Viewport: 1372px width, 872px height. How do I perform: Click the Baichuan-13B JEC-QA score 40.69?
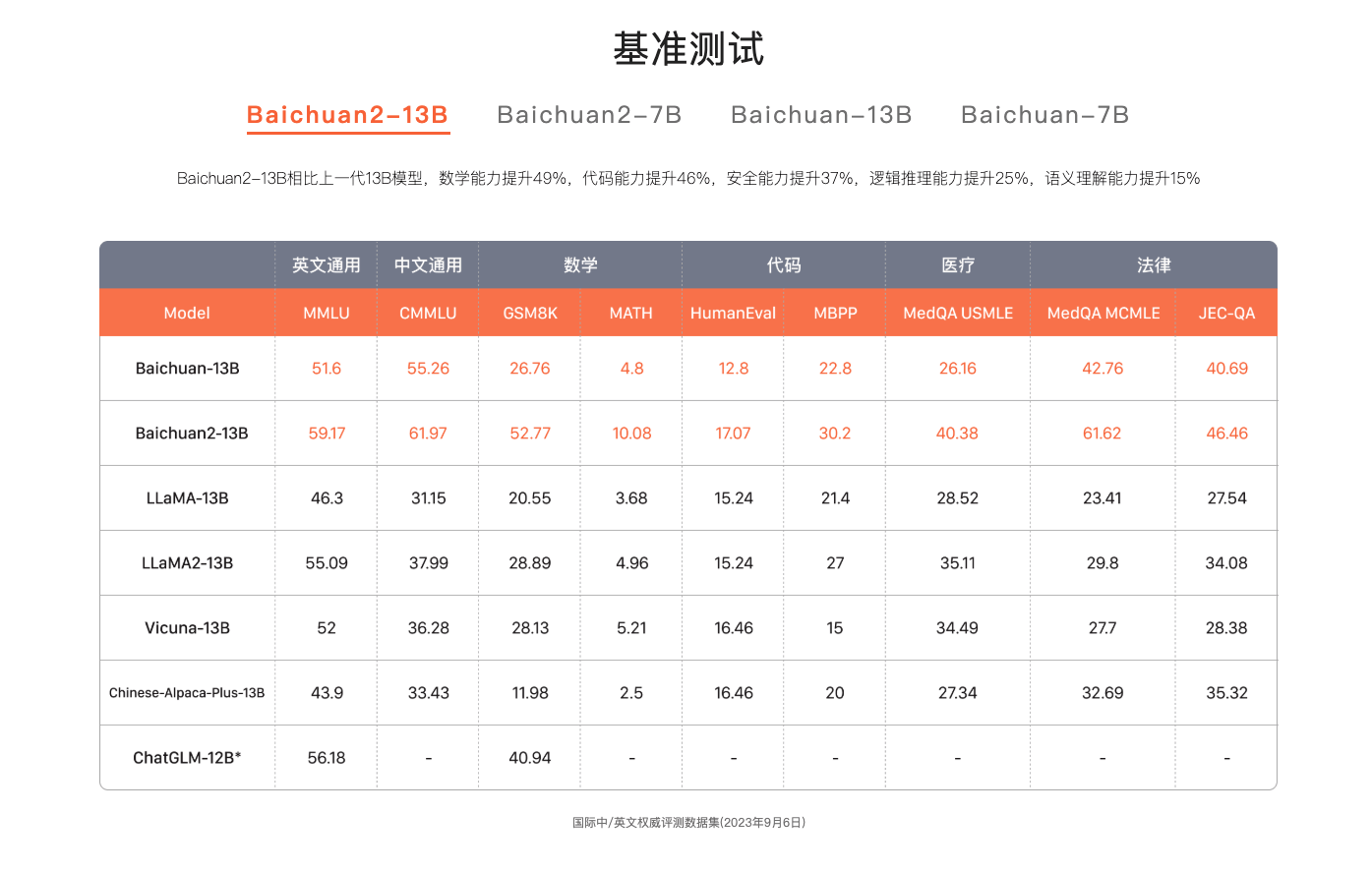tap(1226, 369)
